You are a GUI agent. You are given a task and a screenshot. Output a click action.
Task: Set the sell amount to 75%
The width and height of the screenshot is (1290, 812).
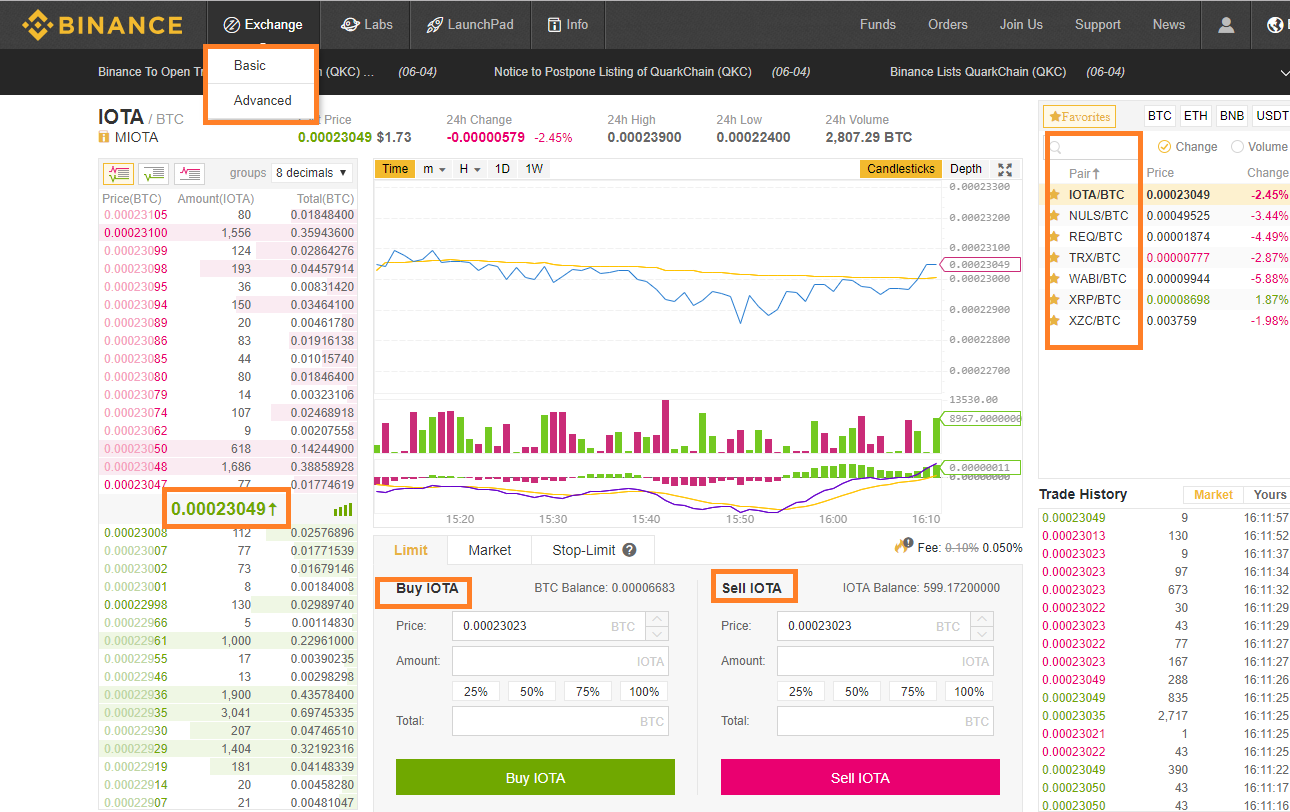(913, 691)
